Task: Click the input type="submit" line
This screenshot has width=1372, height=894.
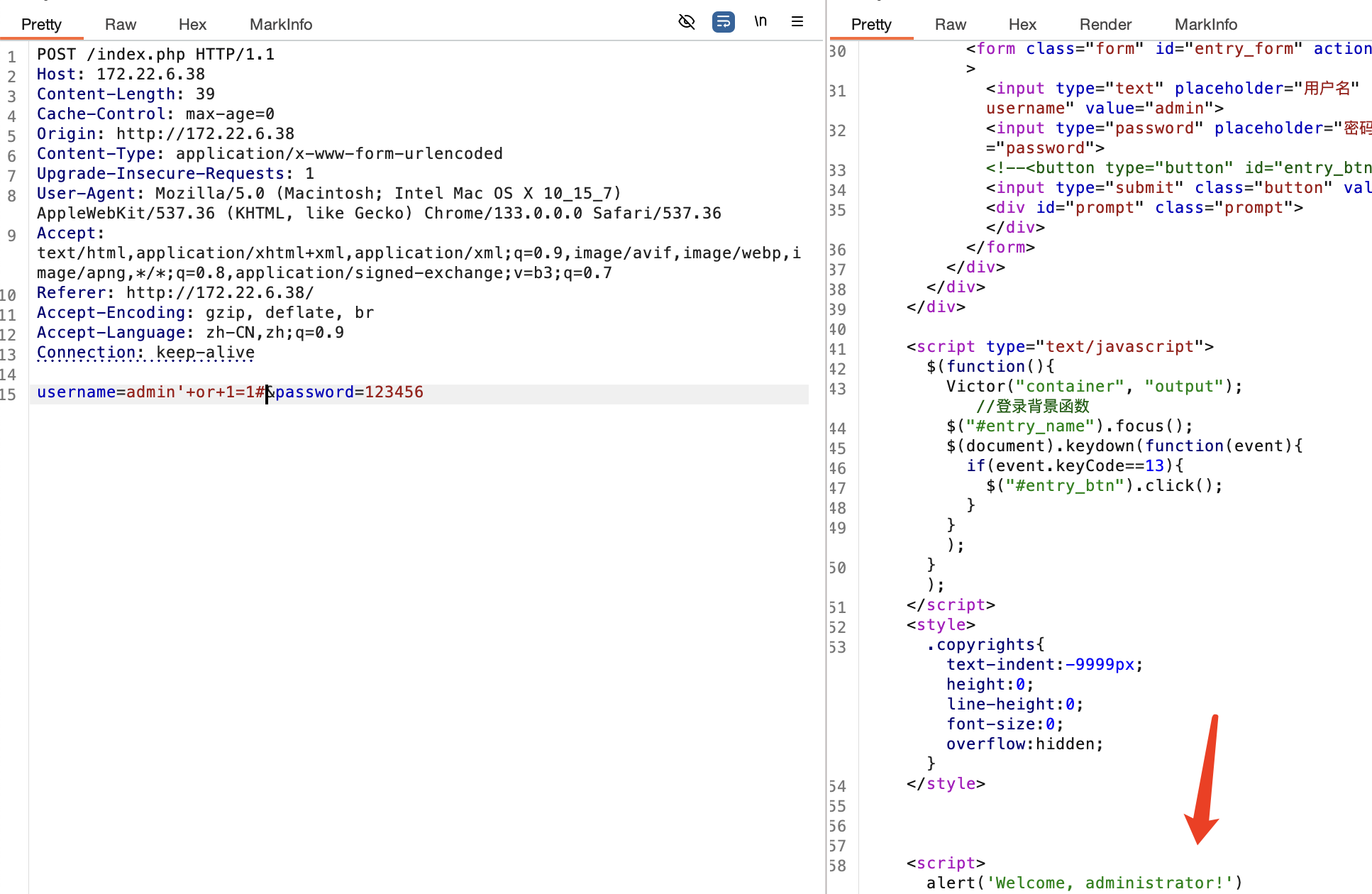Action: coord(1178,187)
